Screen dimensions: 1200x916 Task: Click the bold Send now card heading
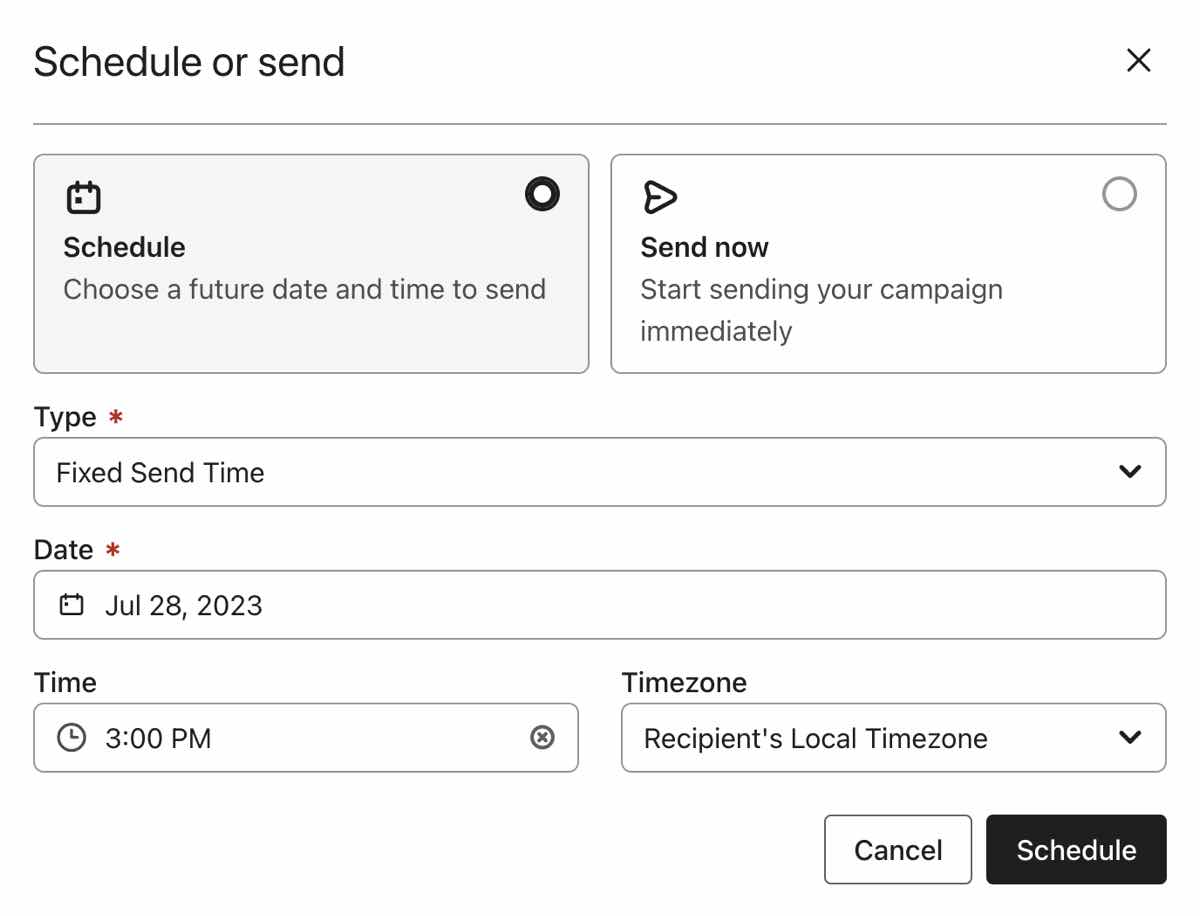coord(704,247)
